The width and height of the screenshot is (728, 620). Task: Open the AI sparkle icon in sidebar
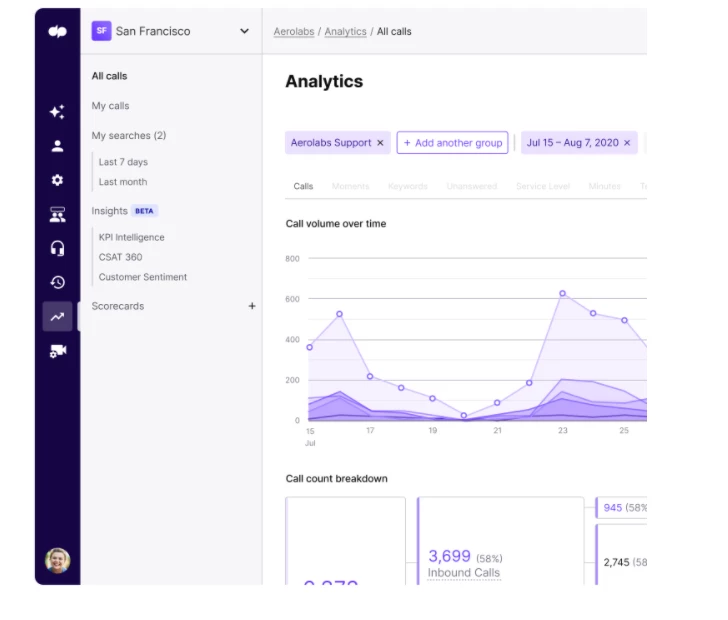tap(58, 112)
